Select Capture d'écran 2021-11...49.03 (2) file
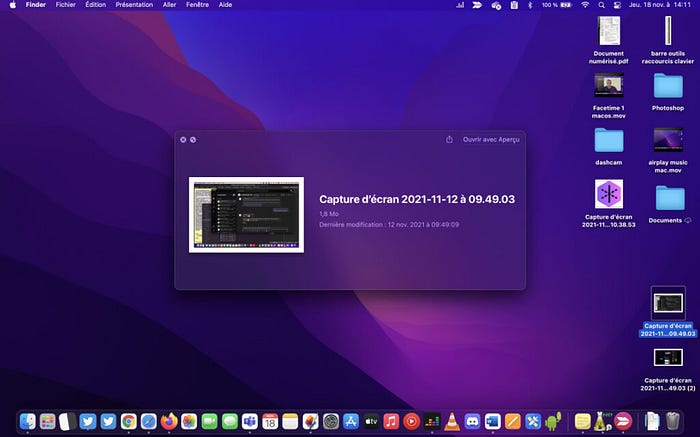 (x=668, y=370)
